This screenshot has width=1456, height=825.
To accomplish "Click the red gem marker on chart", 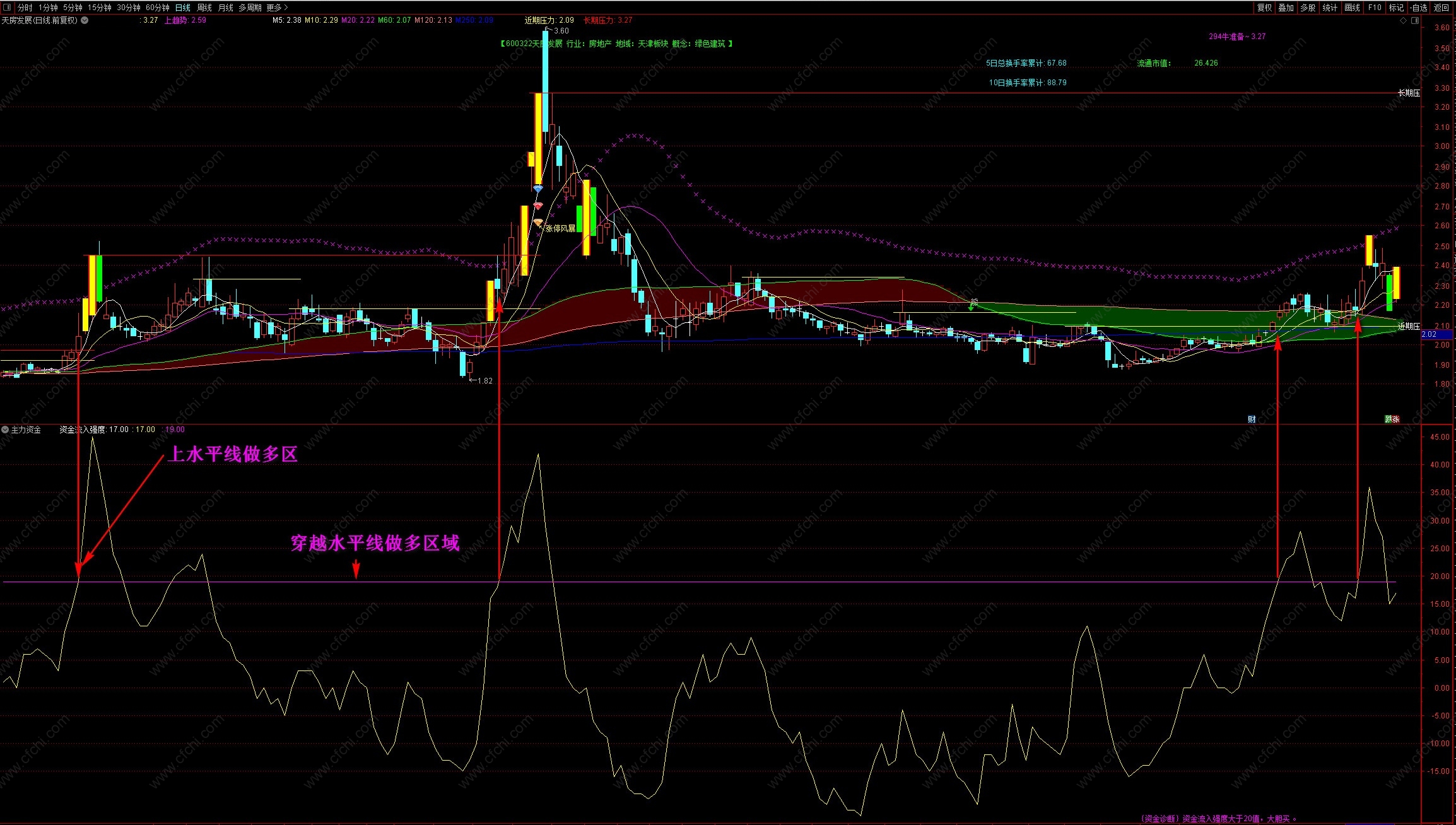I will click(537, 206).
